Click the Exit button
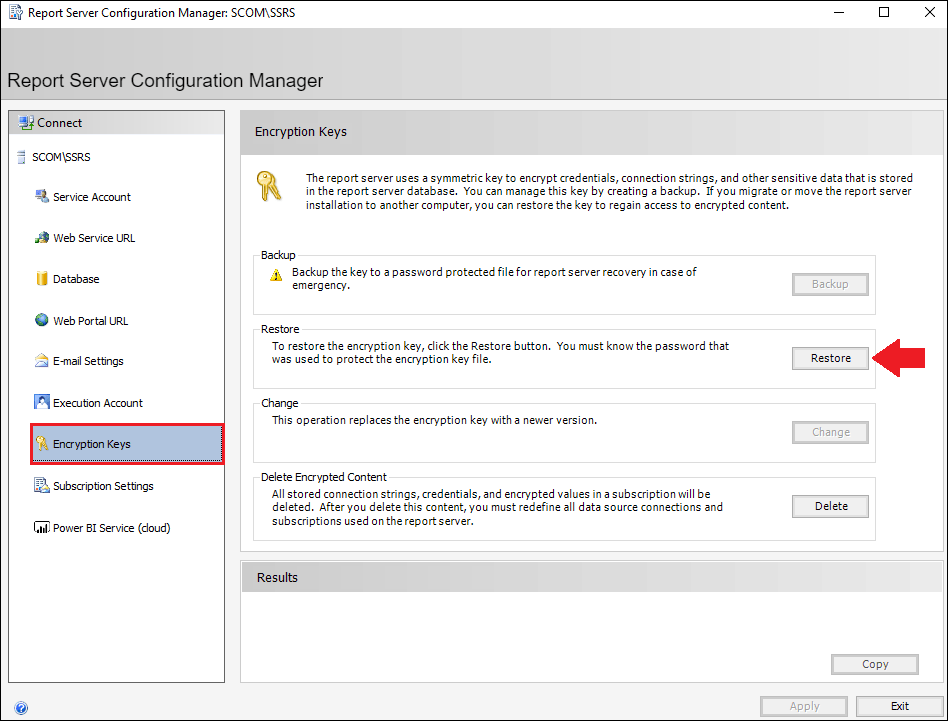948x721 pixels. (900, 706)
